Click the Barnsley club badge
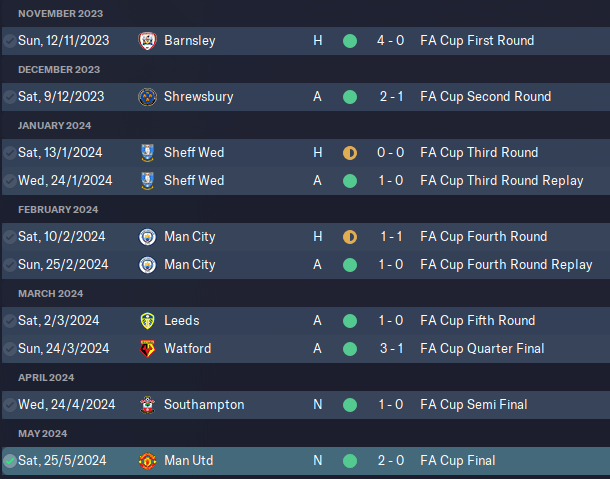This screenshot has height=479, width=610. [x=148, y=41]
